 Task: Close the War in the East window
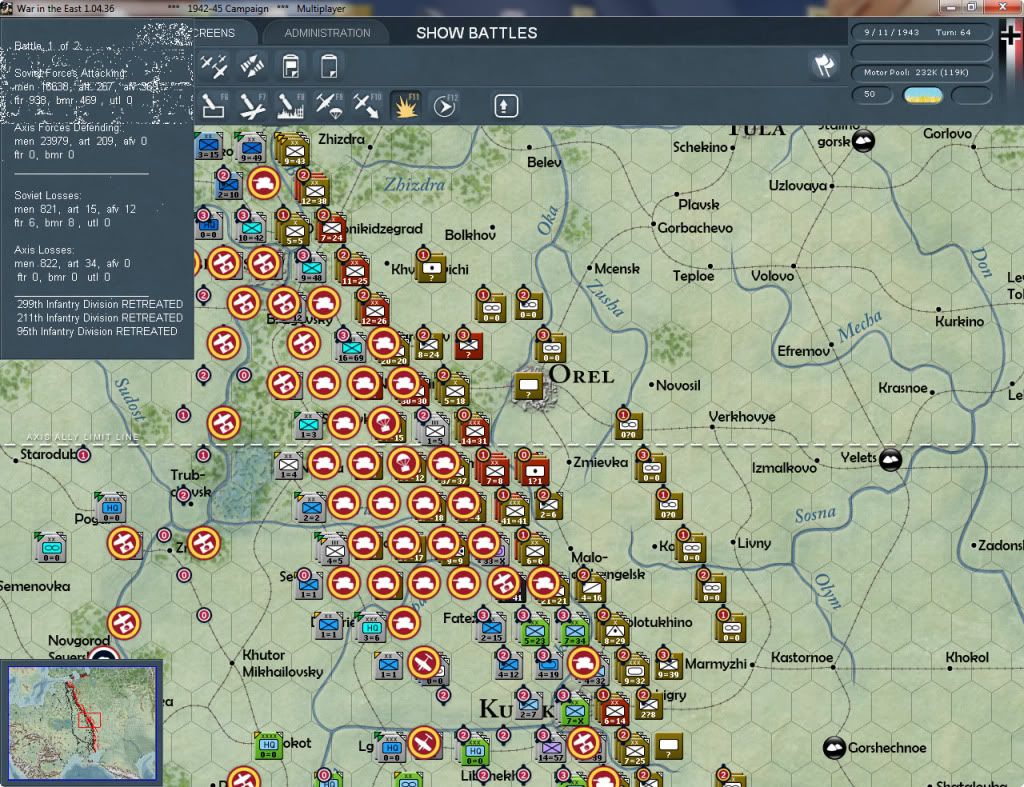click(x=1003, y=7)
